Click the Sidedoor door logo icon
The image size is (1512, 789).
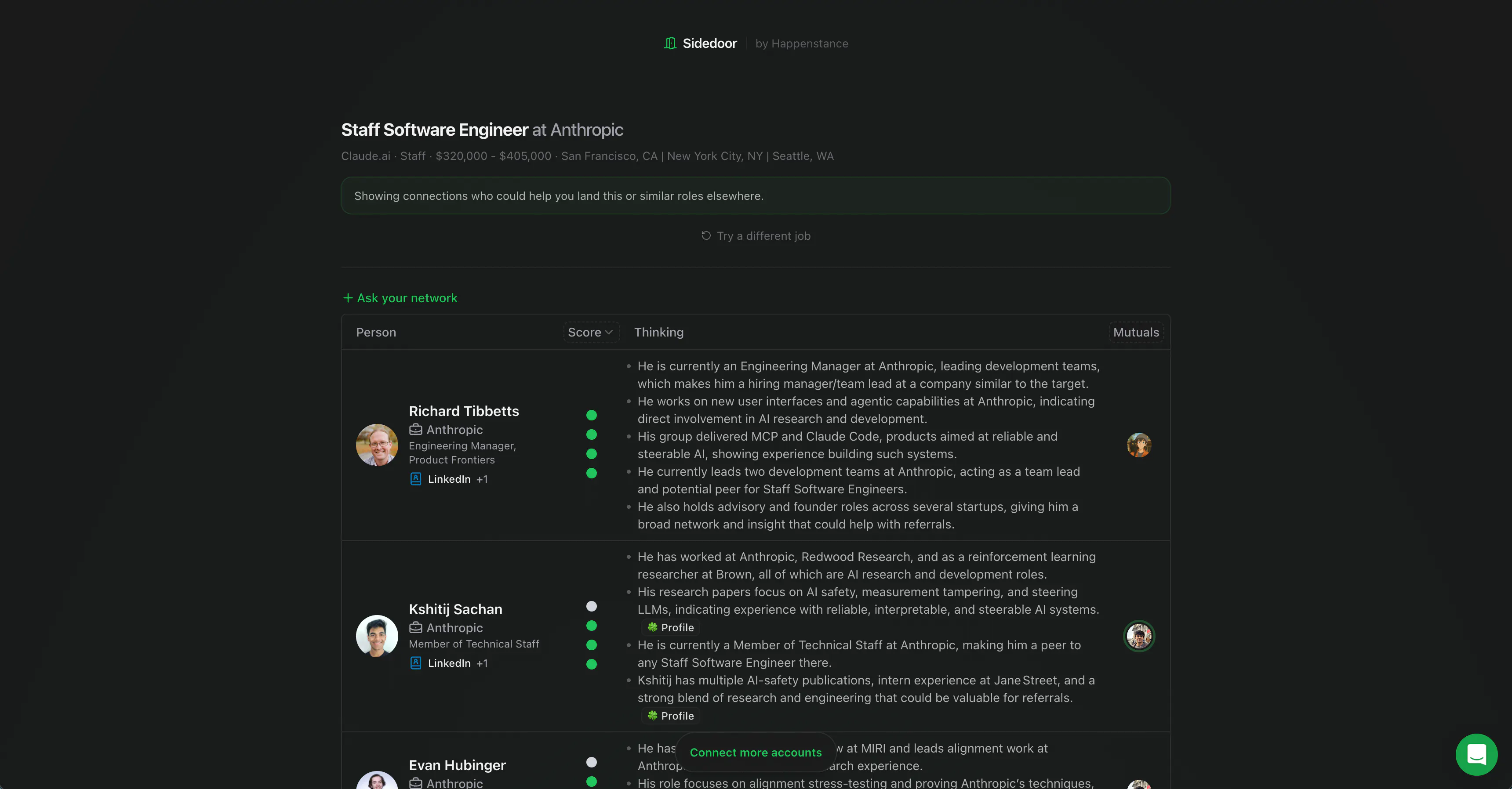[670, 43]
